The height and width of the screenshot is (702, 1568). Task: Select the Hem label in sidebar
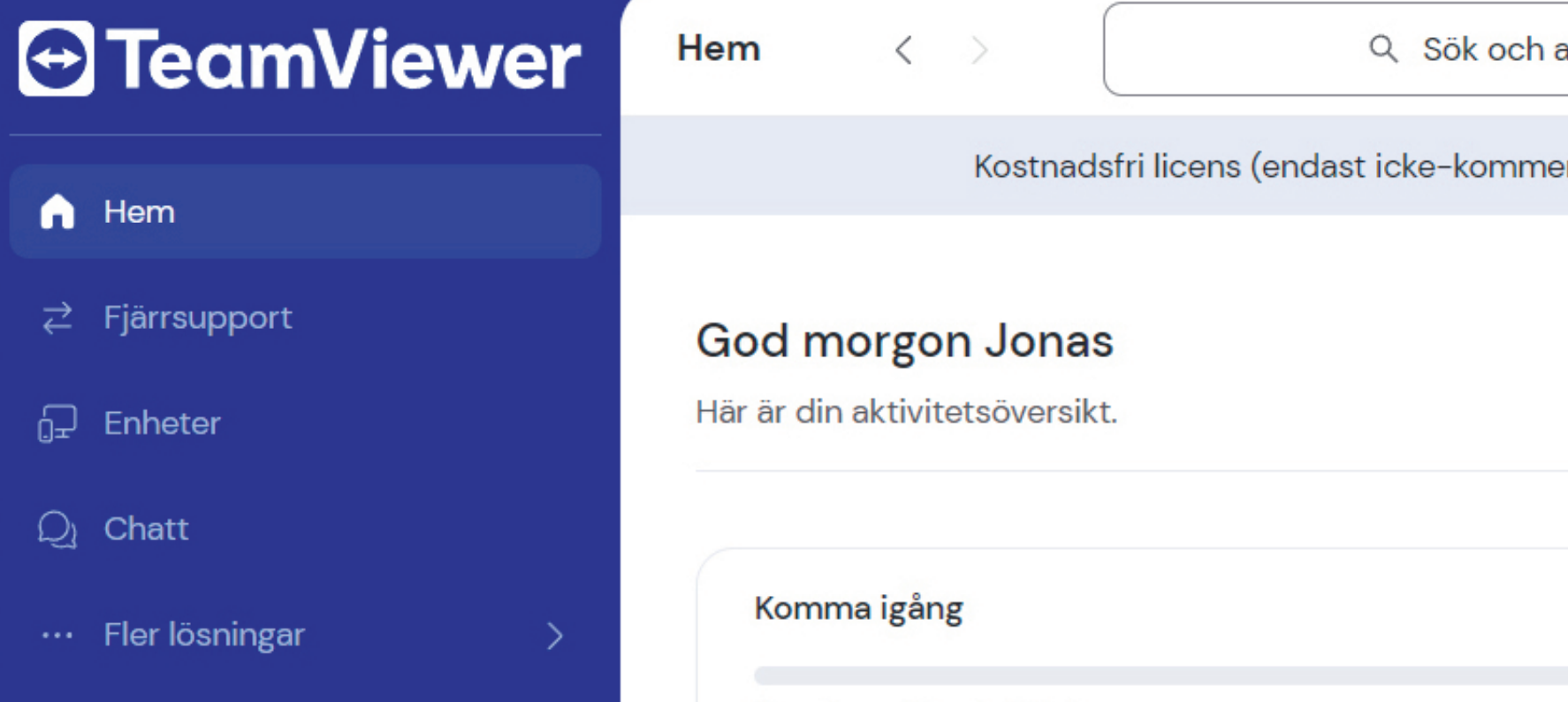pos(140,212)
